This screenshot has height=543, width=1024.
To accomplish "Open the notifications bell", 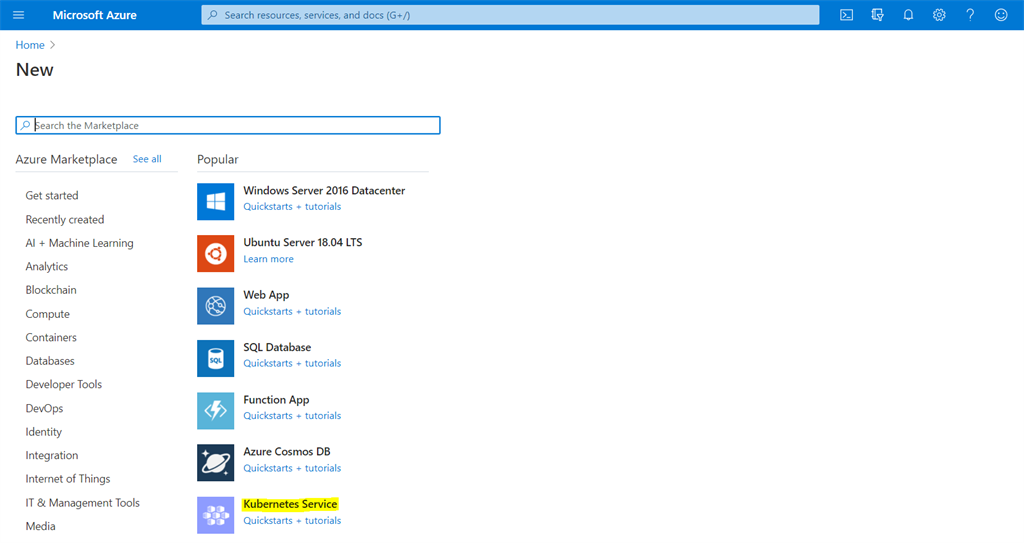I will (x=908, y=14).
